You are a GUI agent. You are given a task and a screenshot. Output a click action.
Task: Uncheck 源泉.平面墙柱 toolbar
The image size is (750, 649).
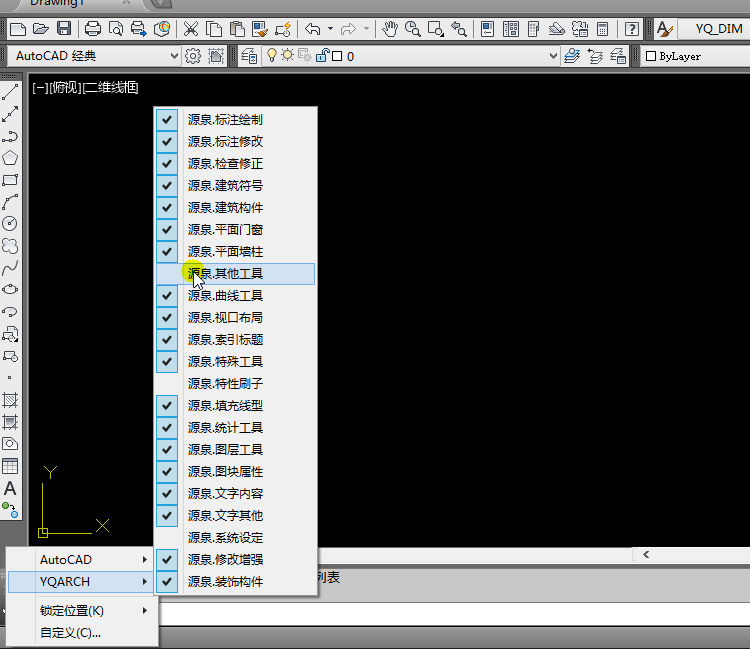click(x=235, y=252)
